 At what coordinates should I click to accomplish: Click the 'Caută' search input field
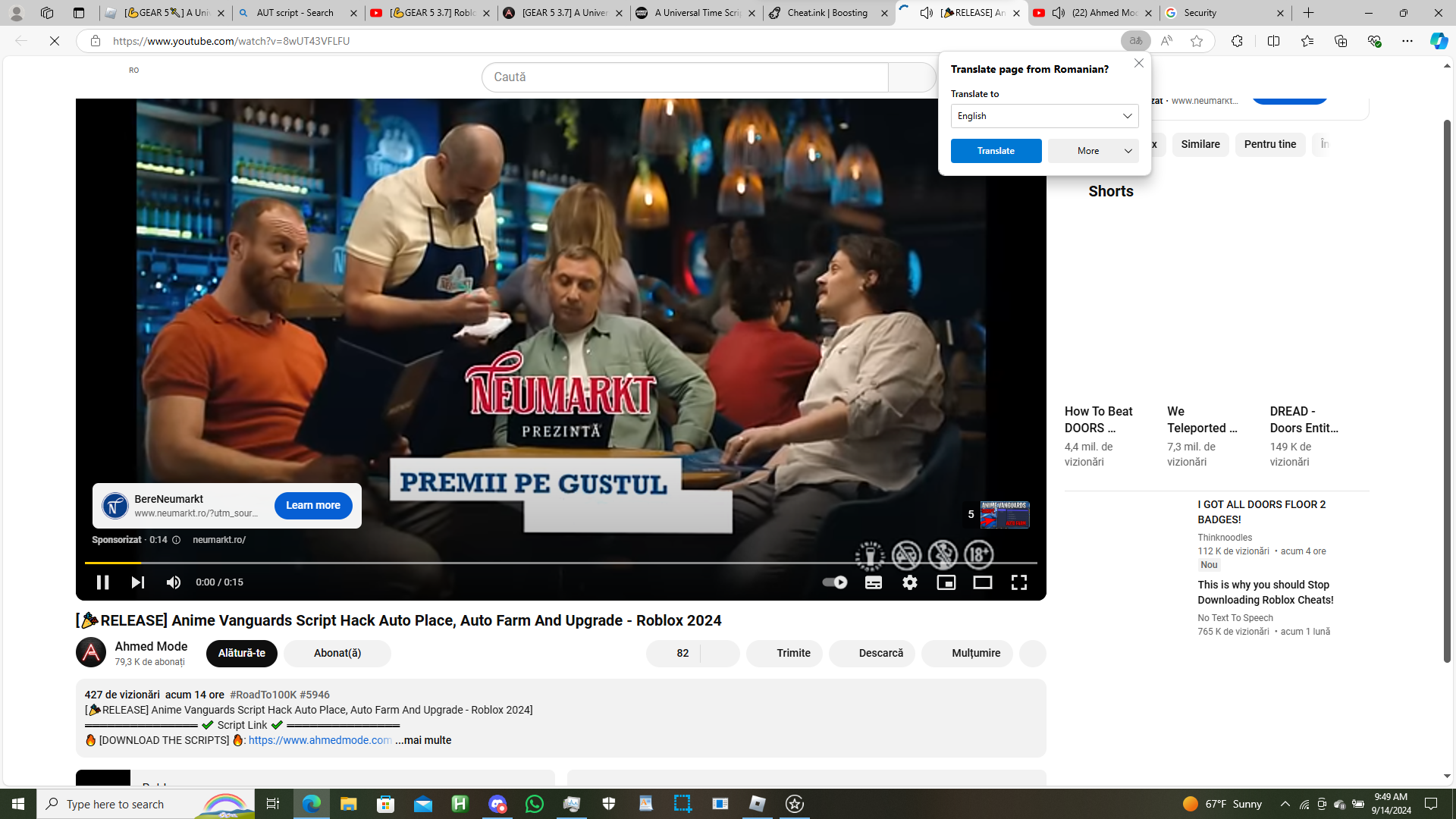685,77
